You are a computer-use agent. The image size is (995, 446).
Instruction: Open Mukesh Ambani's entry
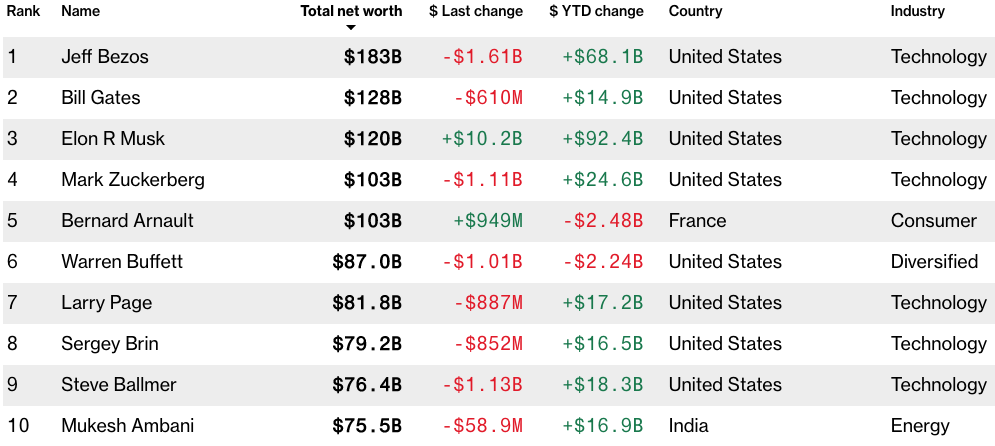126,426
